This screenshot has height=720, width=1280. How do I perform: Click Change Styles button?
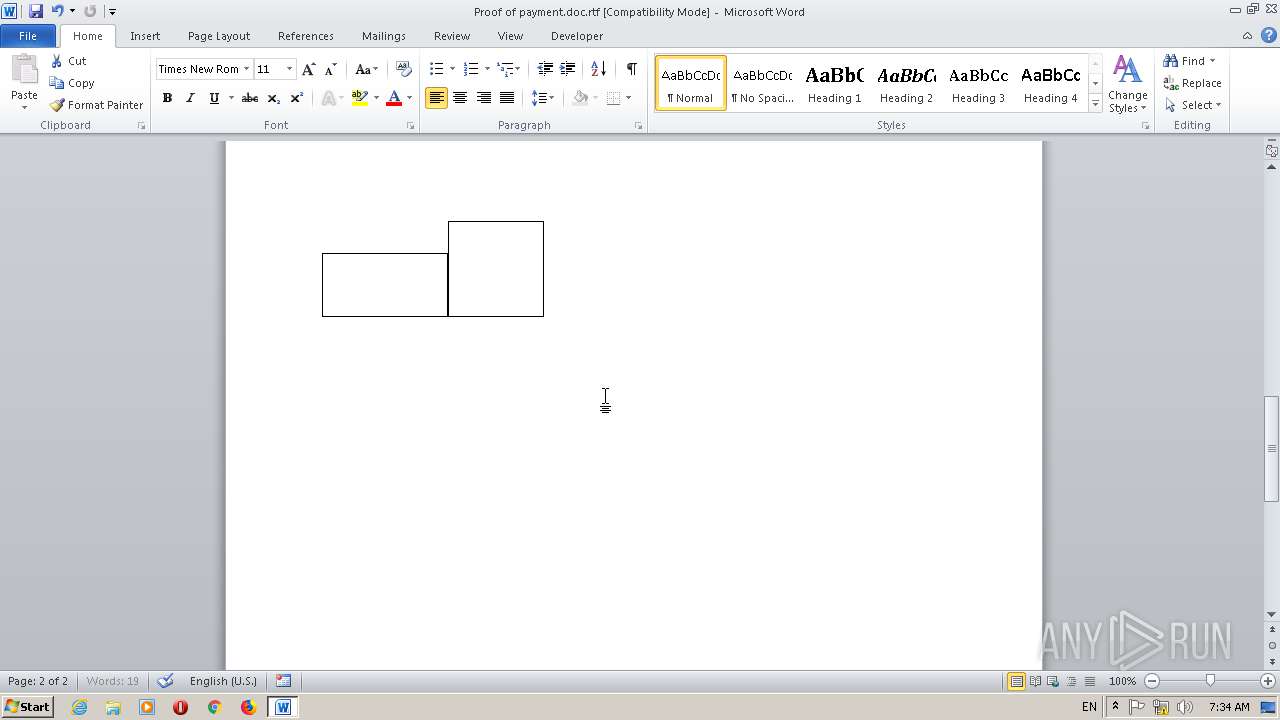click(1127, 84)
